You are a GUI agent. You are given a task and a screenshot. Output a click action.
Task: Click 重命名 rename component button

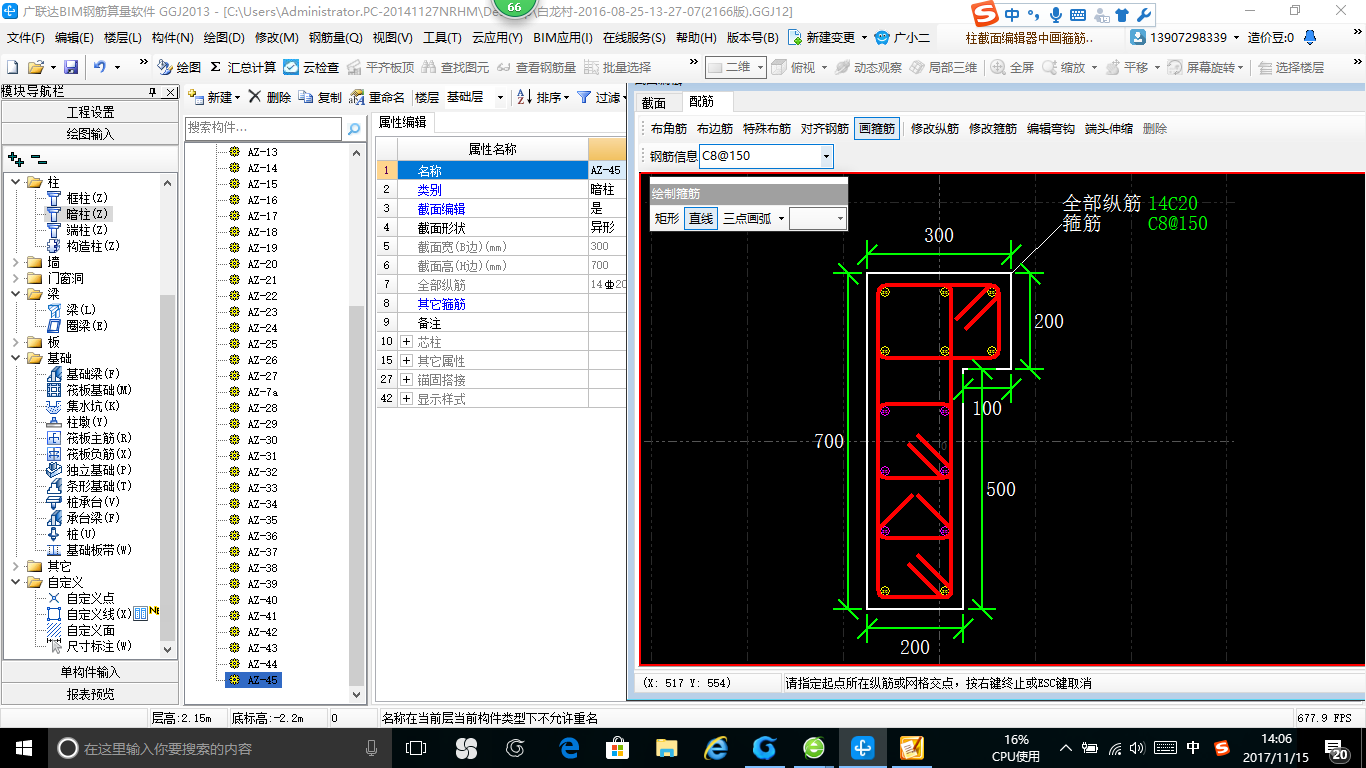(377, 97)
